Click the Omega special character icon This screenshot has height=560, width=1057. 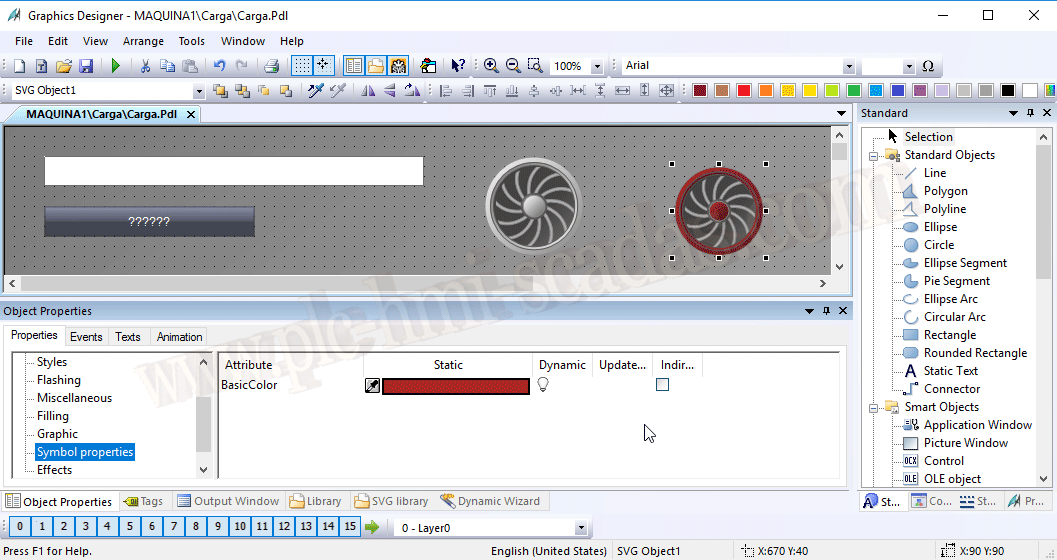click(x=928, y=66)
